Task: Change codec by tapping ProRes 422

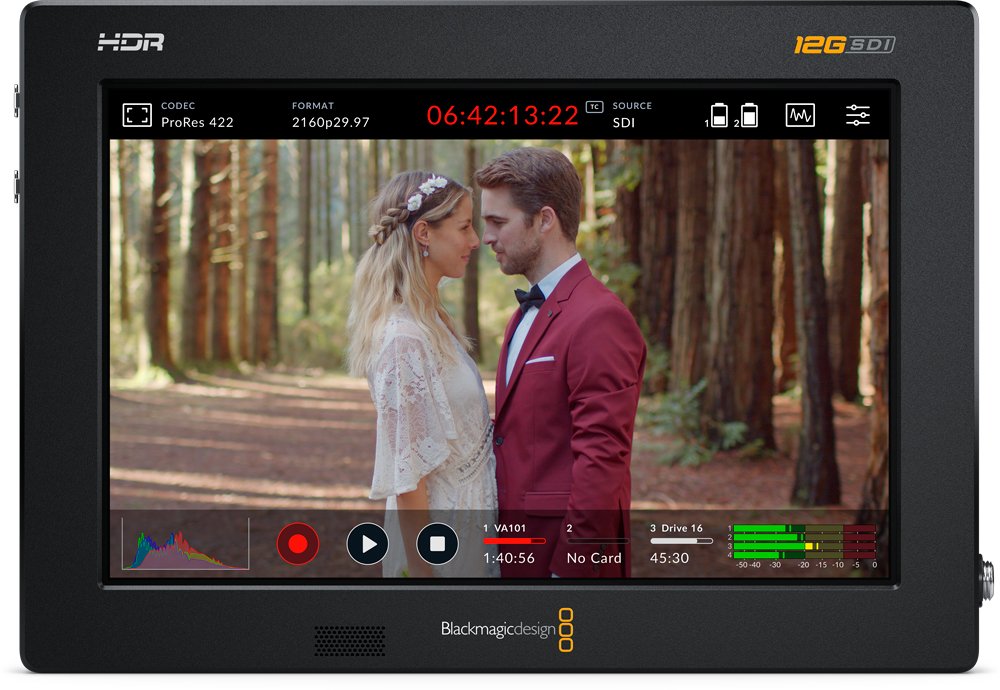Action: (198, 122)
